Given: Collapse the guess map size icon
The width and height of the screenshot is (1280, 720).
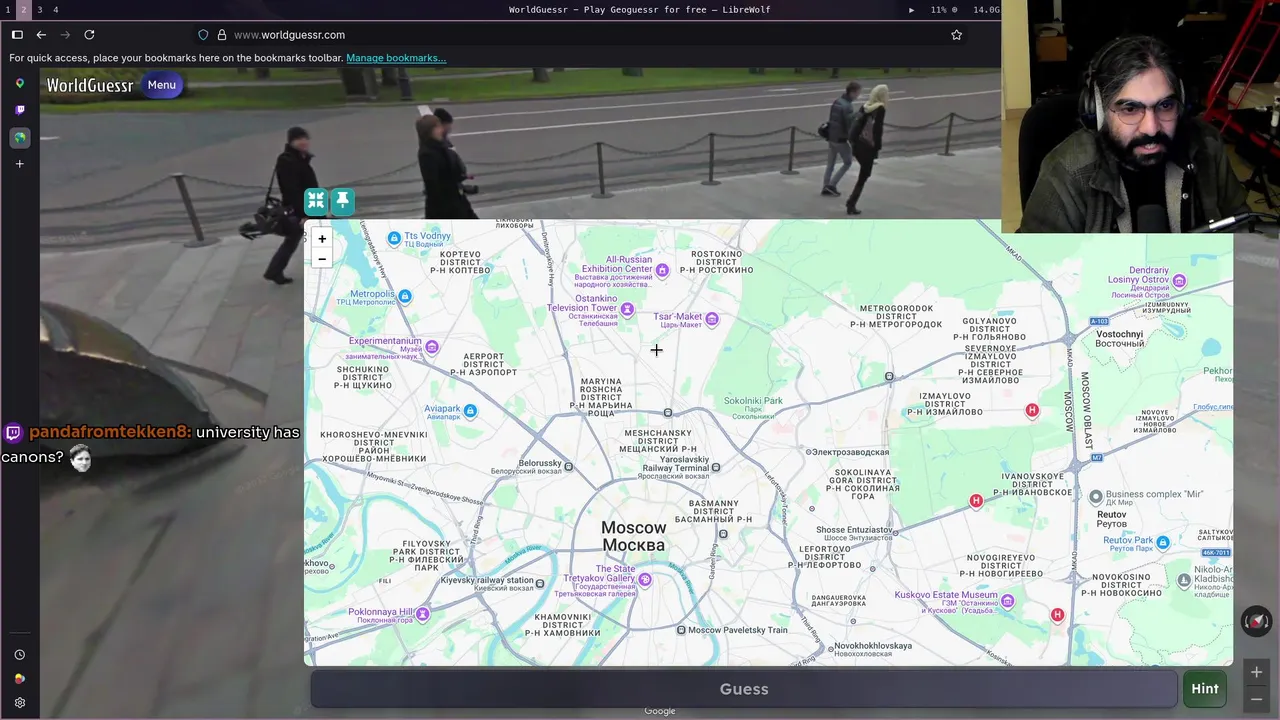Looking at the screenshot, I should [316, 201].
